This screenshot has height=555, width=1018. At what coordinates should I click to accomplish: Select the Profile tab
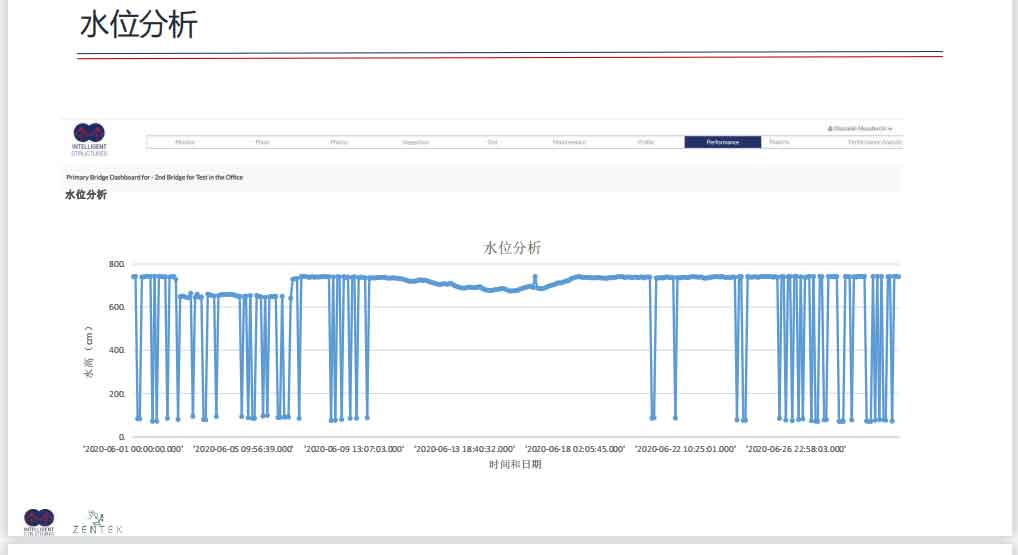(x=646, y=142)
